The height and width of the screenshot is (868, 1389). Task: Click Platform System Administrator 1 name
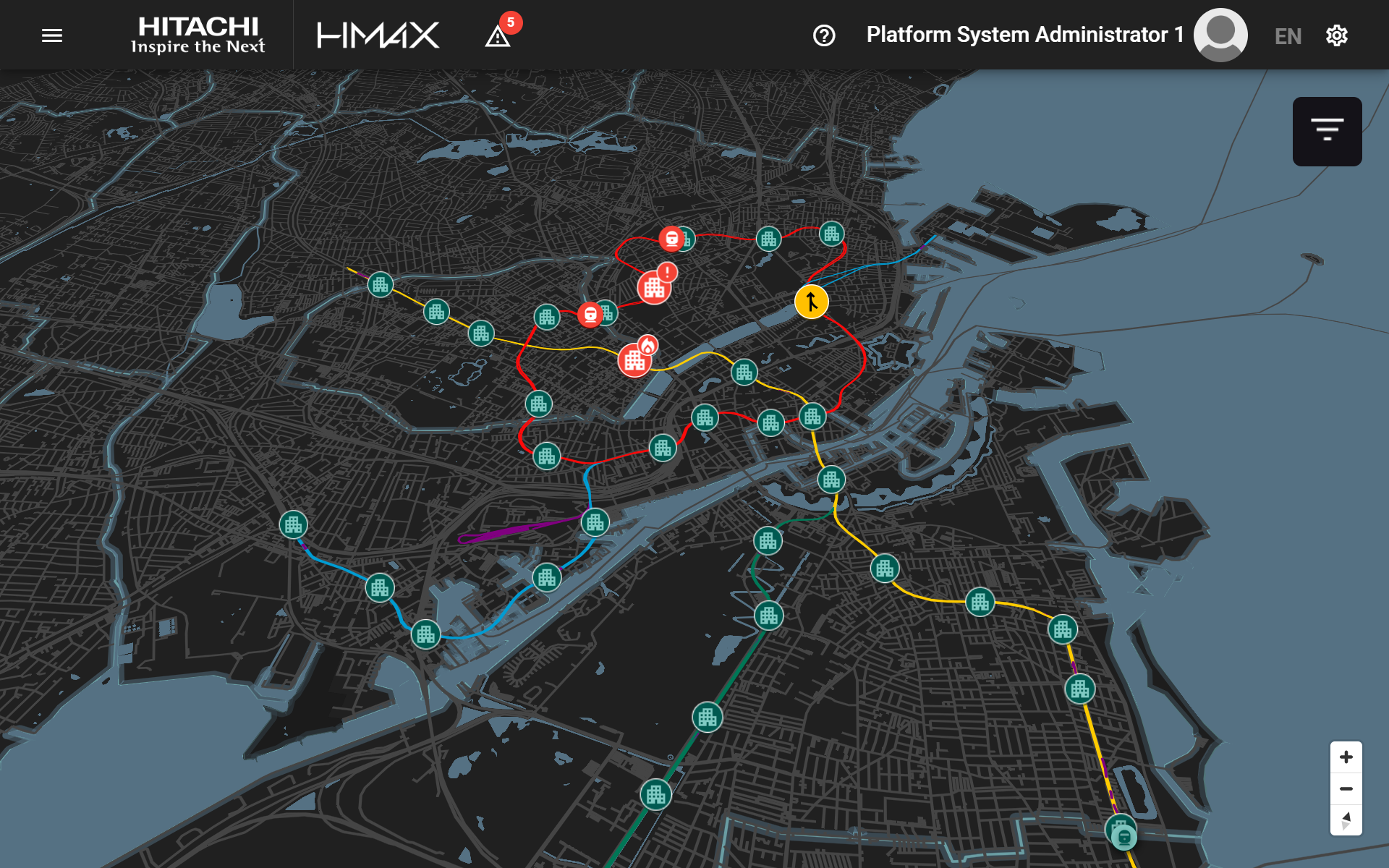(x=1024, y=35)
